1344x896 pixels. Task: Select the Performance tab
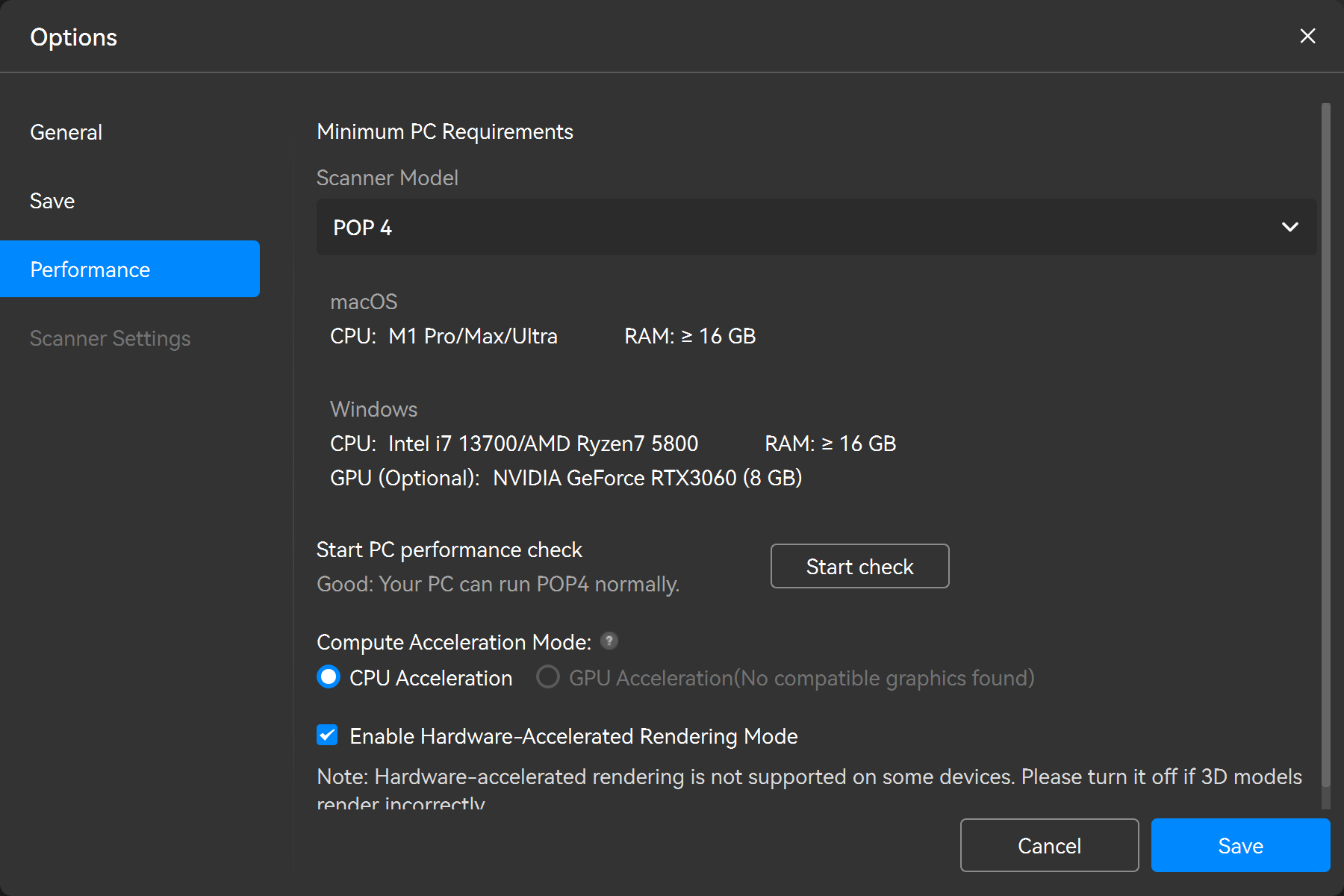pos(130,269)
